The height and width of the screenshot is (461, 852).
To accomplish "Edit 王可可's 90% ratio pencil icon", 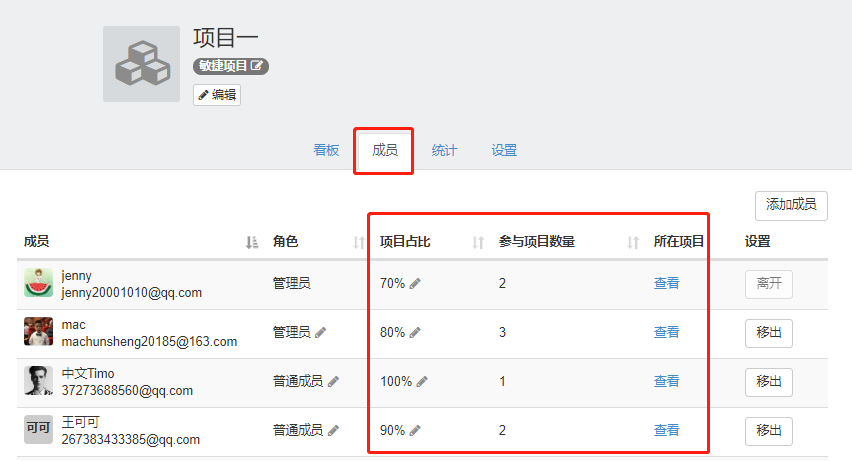I will tap(415, 431).
